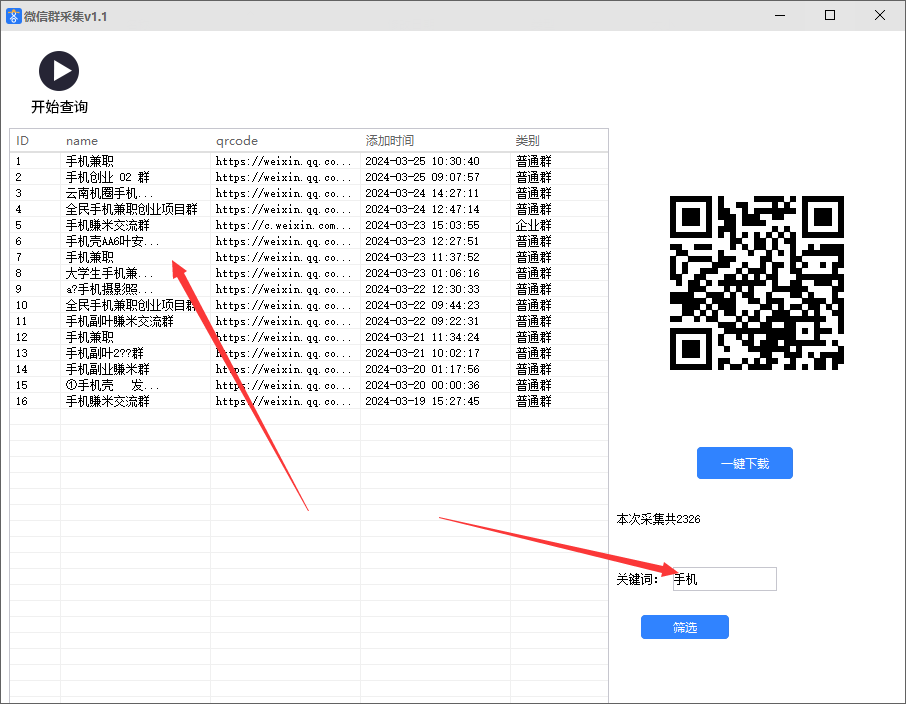
Task: Select the 云南机圈手机 group row
Action: (110, 193)
